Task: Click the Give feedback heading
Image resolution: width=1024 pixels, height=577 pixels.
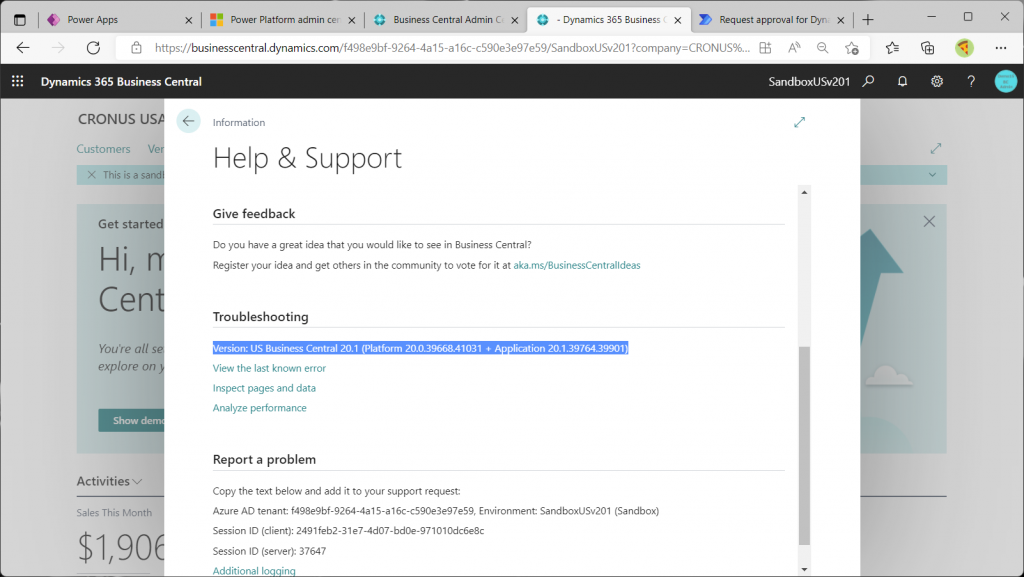Action: tap(254, 213)
